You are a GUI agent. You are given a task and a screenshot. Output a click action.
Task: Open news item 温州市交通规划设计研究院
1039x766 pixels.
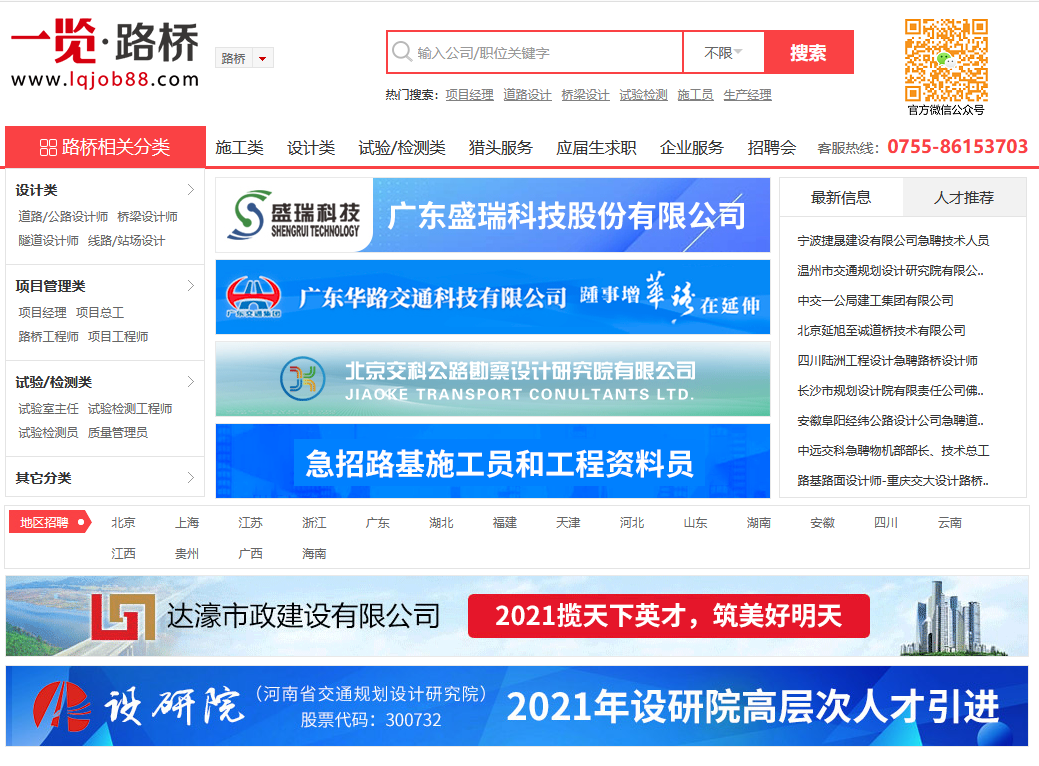coord(891,270)
